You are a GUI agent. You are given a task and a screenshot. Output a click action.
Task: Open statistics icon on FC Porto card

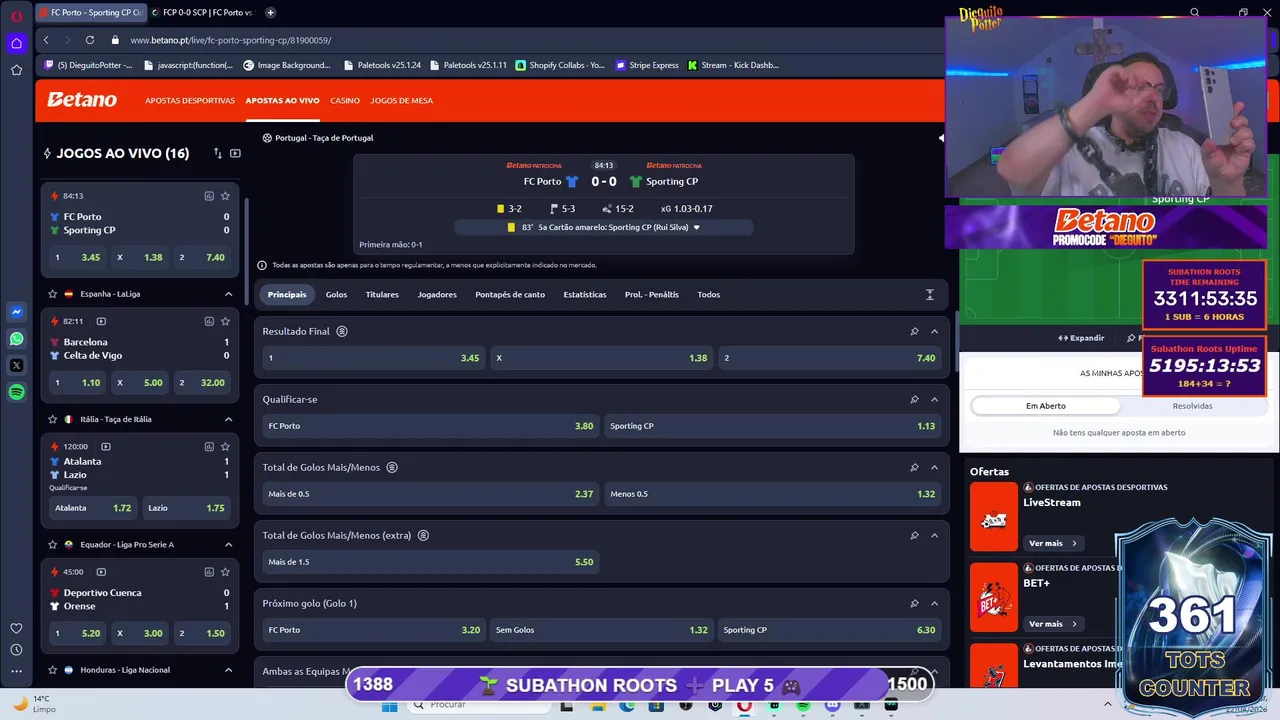click(209, 196)
